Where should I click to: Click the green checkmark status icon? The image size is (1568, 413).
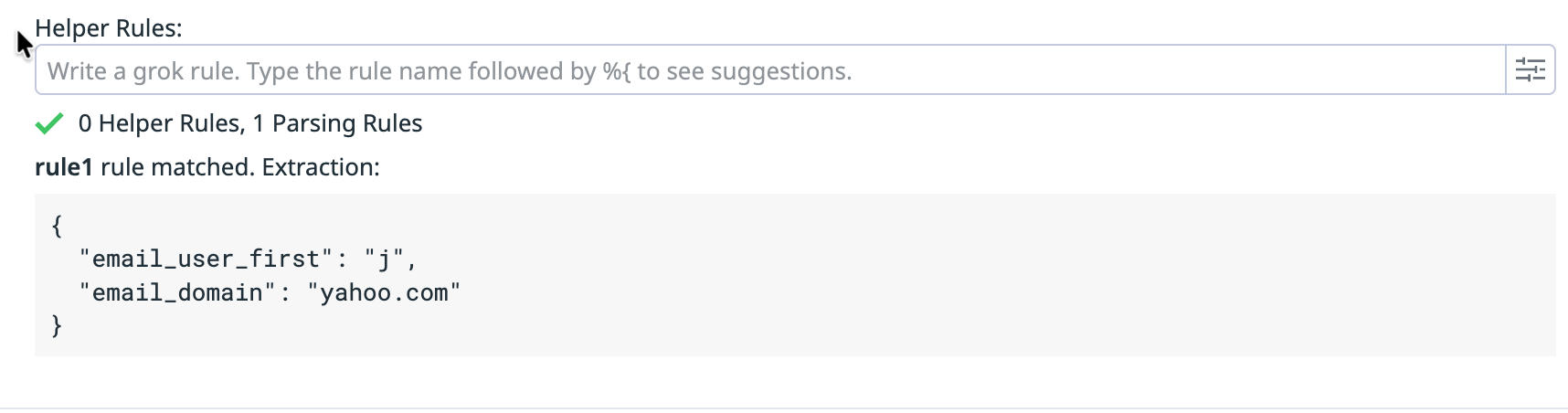click(x=48, y=123)
